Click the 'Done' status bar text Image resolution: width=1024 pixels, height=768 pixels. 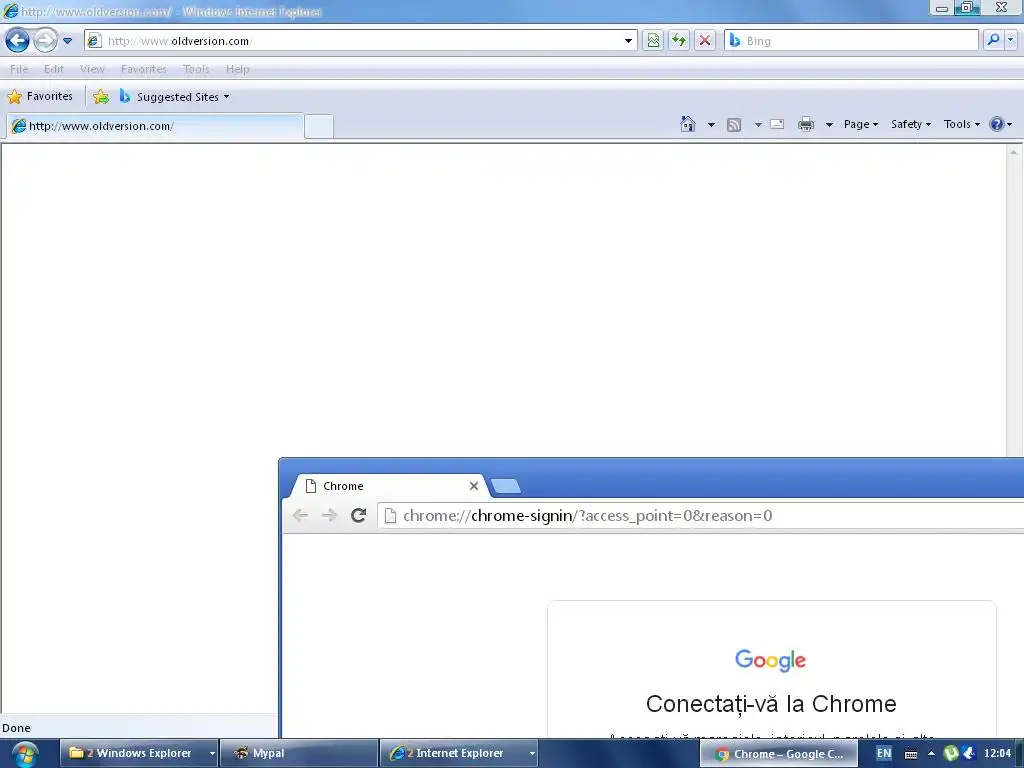[x=16, y=728]
